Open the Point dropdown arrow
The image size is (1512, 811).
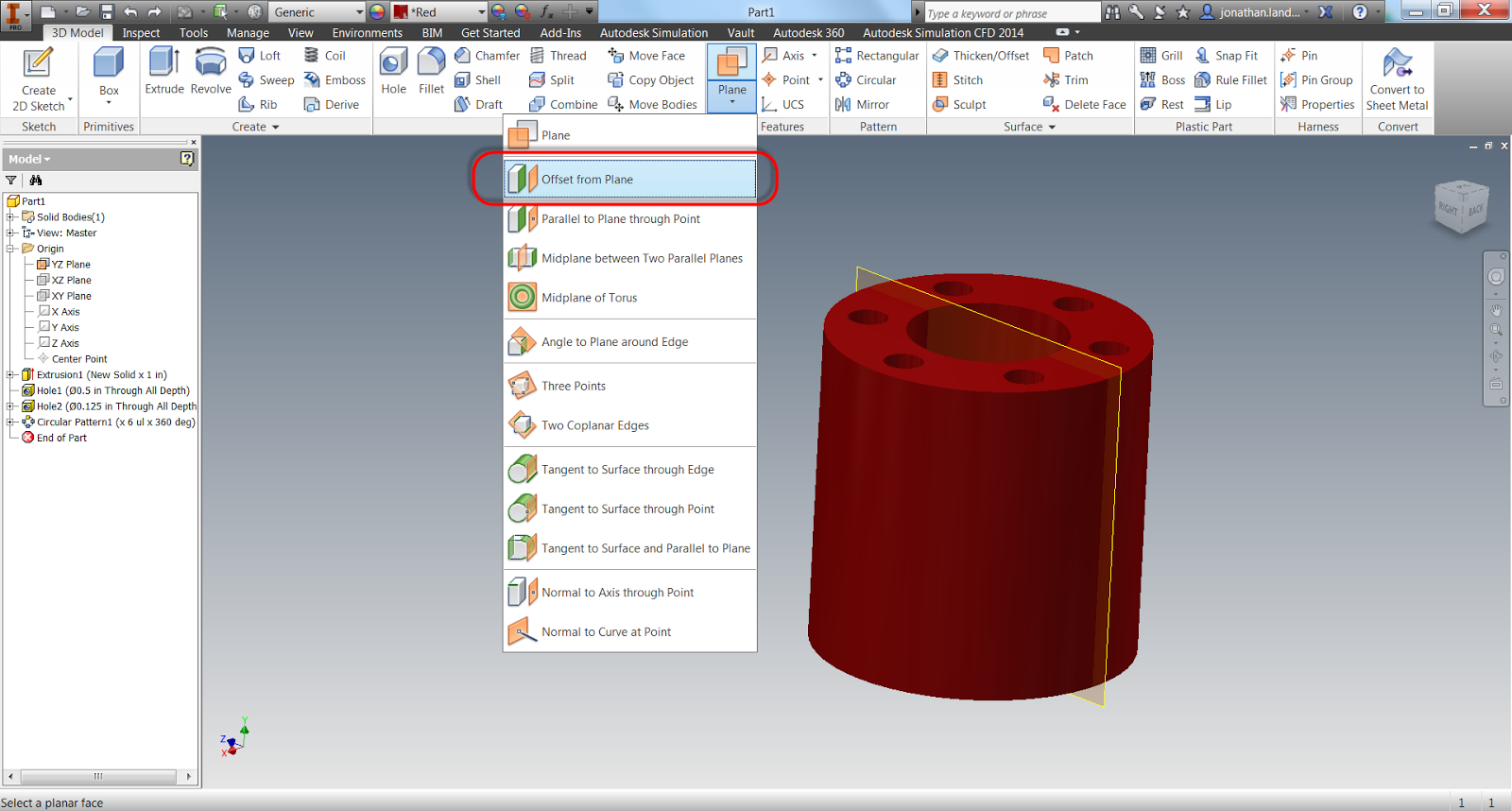(x=820, y=80)
